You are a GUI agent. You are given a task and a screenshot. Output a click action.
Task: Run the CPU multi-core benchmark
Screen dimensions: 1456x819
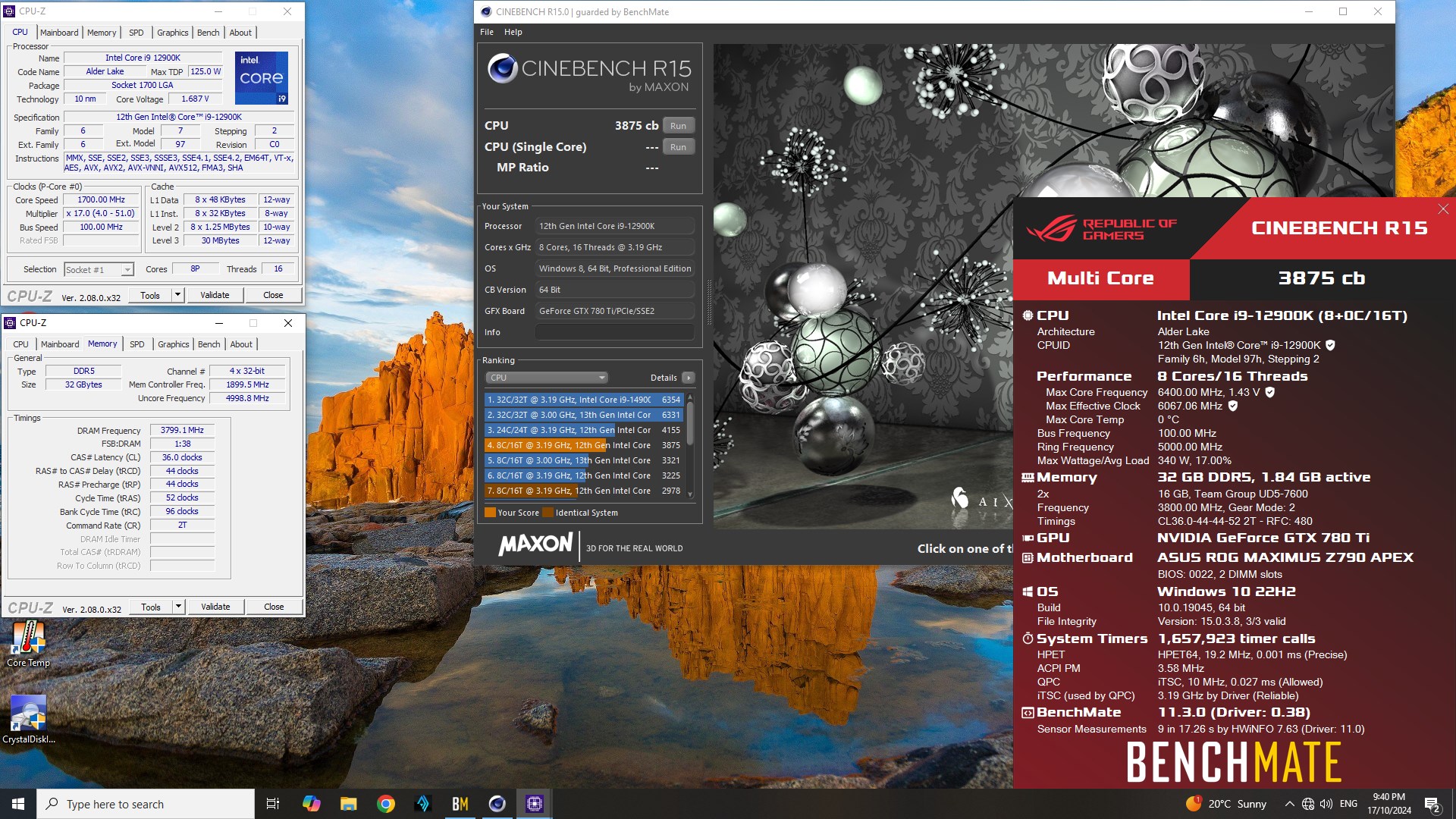click(679, 126)
